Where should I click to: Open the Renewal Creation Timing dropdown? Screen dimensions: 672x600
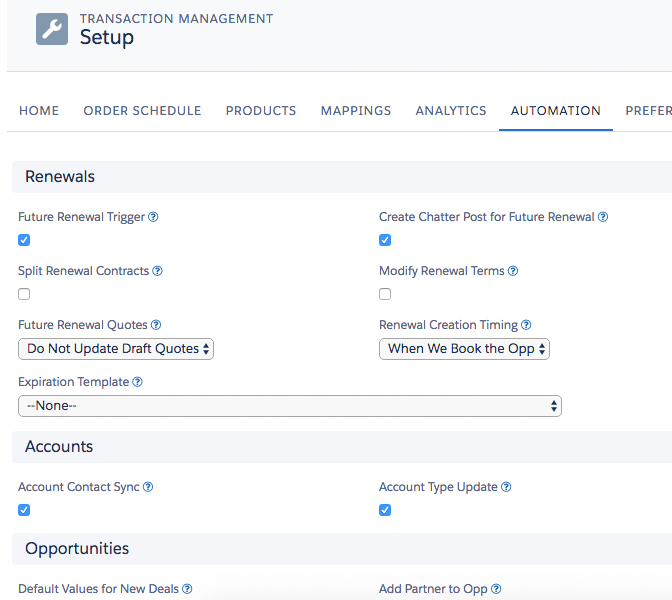coord(464,349)
